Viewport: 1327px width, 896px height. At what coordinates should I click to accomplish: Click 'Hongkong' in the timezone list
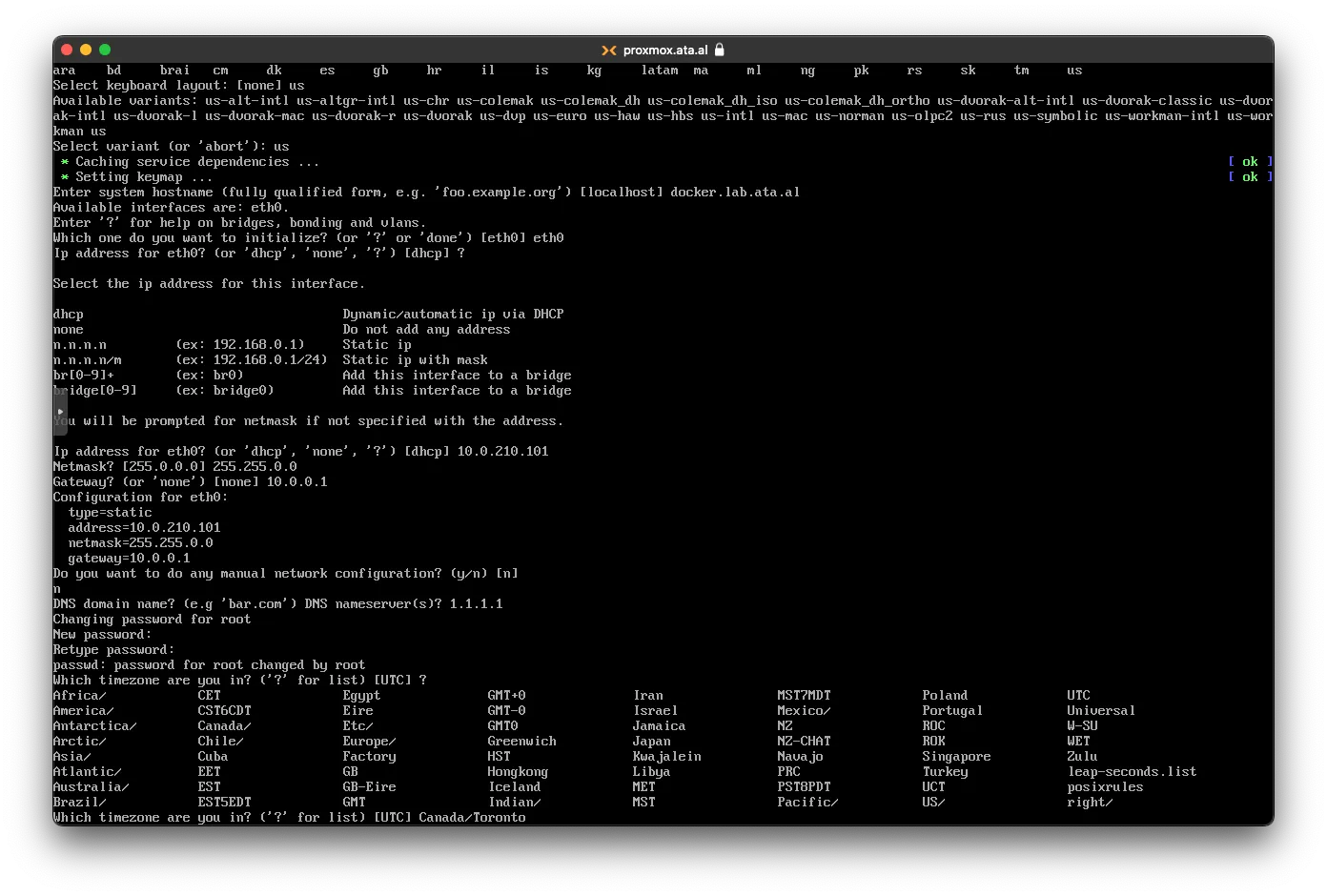point(519,772)
